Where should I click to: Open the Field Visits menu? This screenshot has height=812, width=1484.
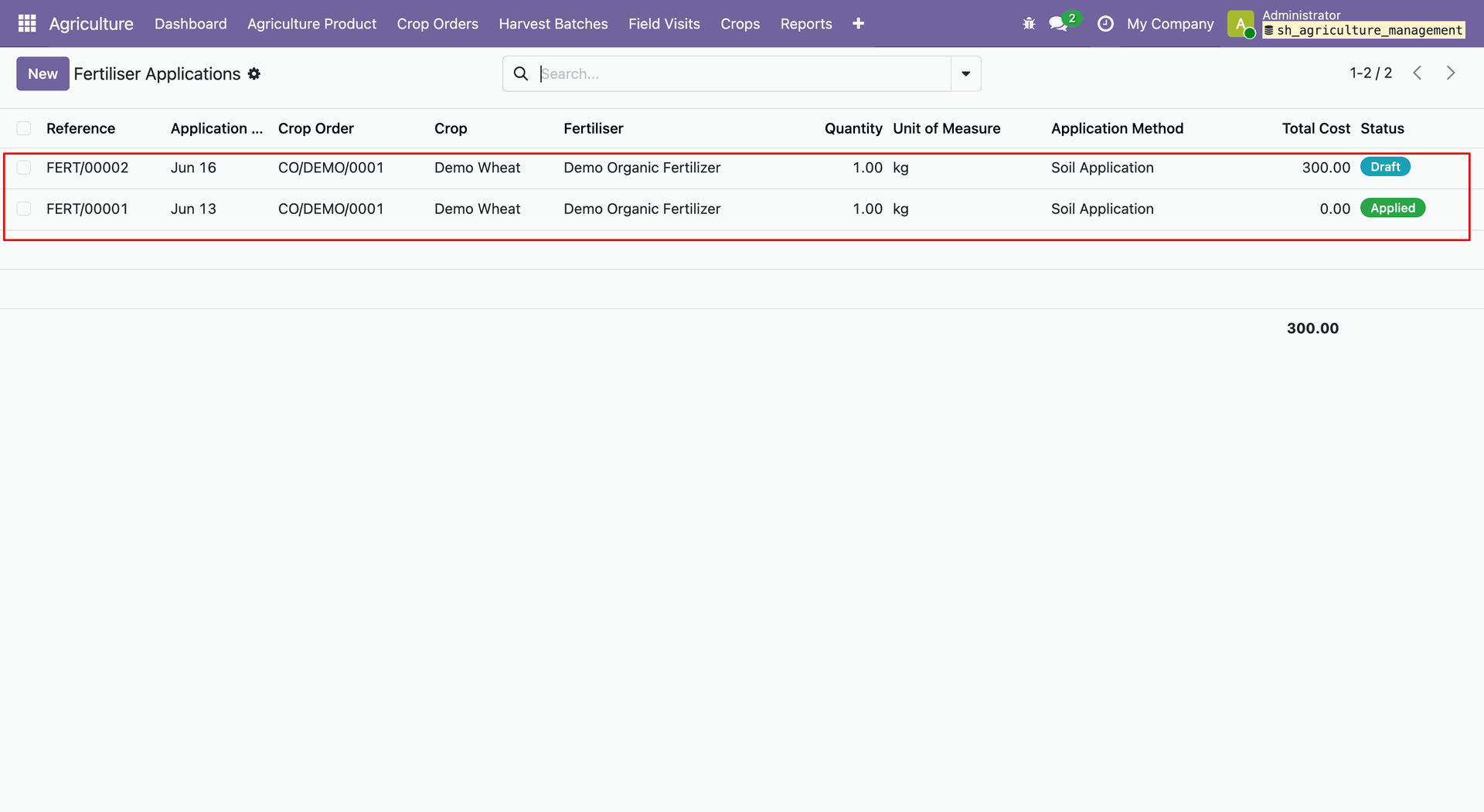[x=664, y=24]
